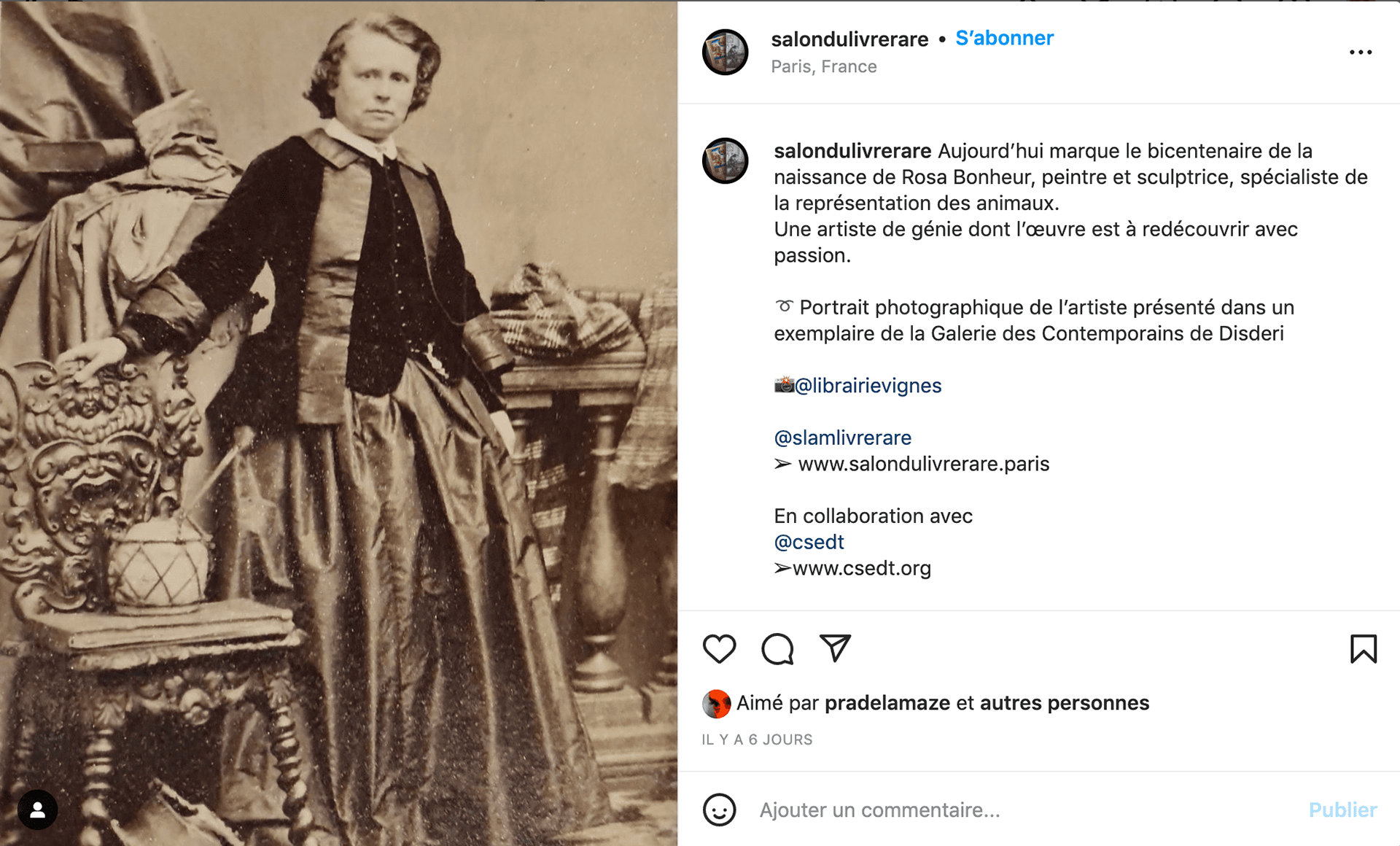
Task: Open comments with the speech bubble icon
Action: coord(777,648)
